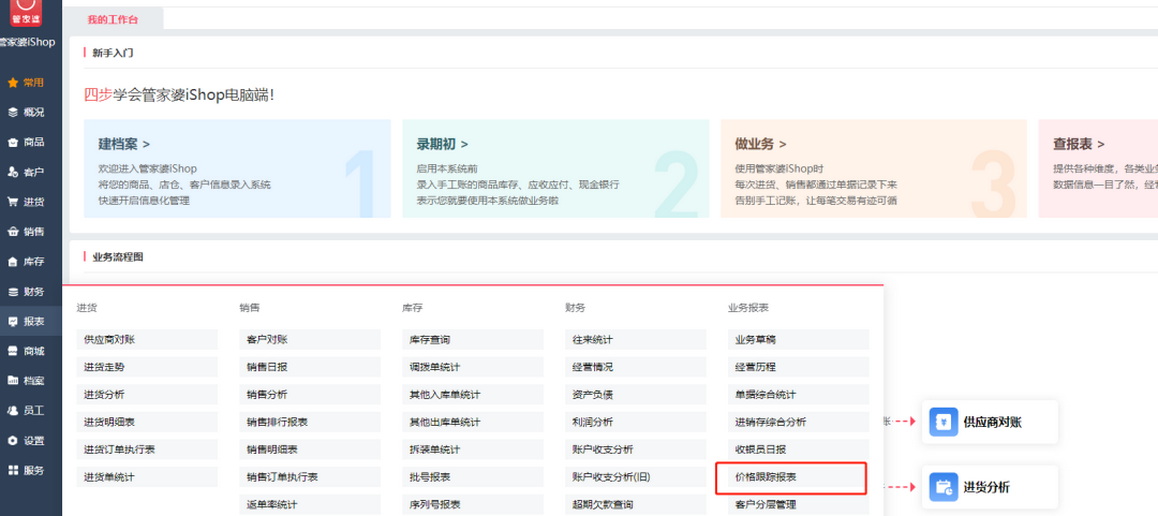Click the 管家婆 logo at top left
The image size is (1158, 516).
point(27,12)
